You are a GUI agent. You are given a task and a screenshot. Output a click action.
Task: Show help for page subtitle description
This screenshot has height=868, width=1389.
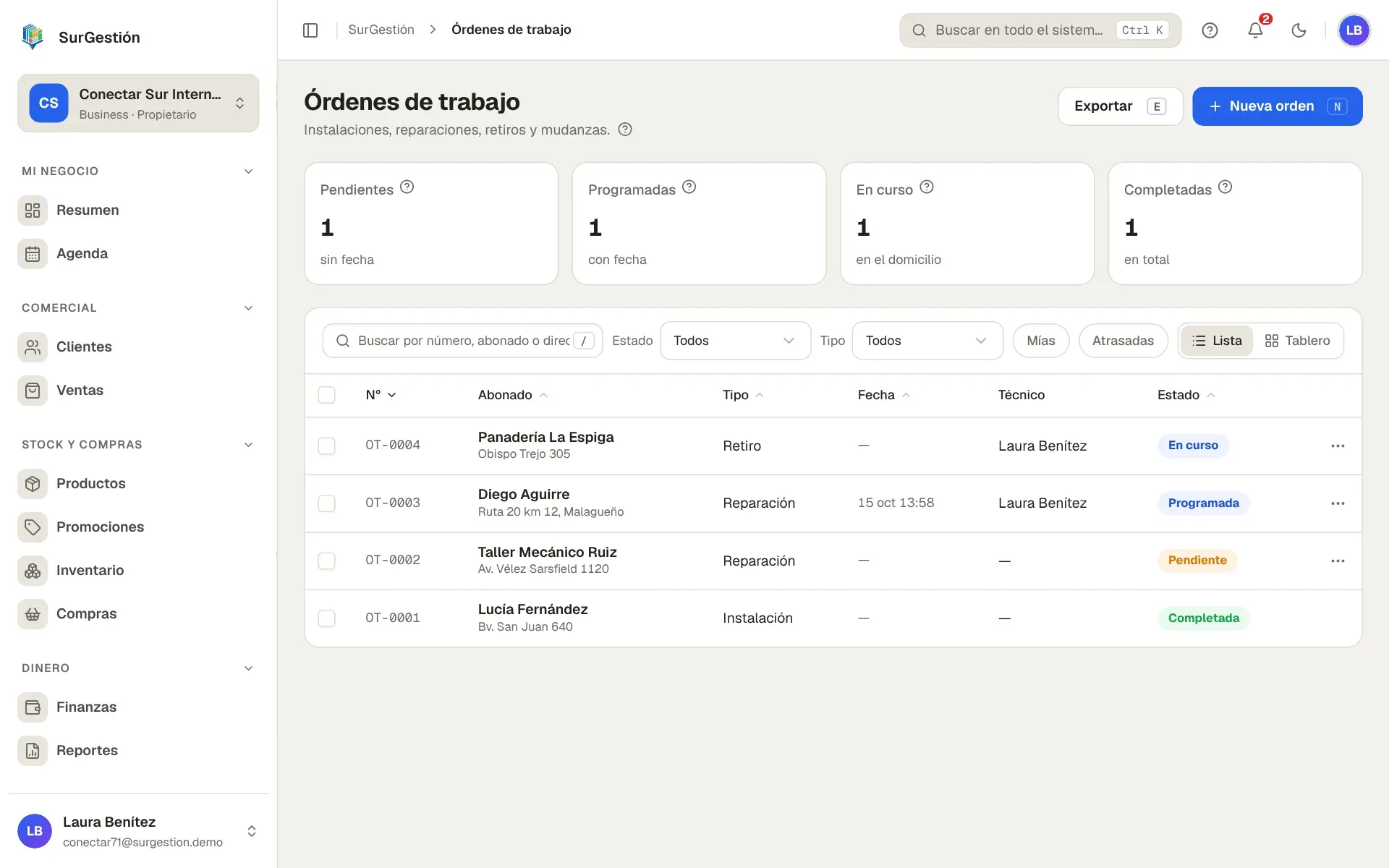click(x=625, y=129)
